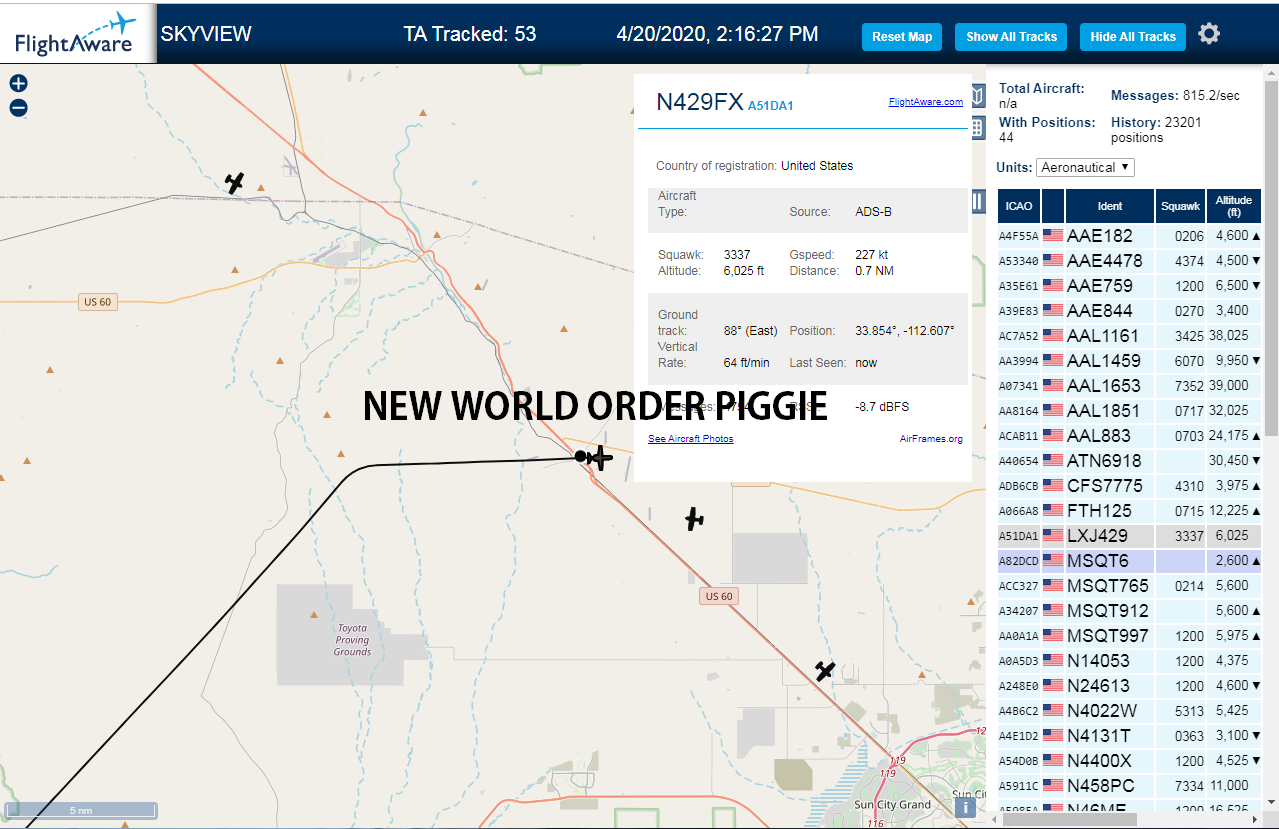Viewport: 1279px width, 829px height.
Task: Click US flag in N458PC row
Action: [x=1053, y=785]
